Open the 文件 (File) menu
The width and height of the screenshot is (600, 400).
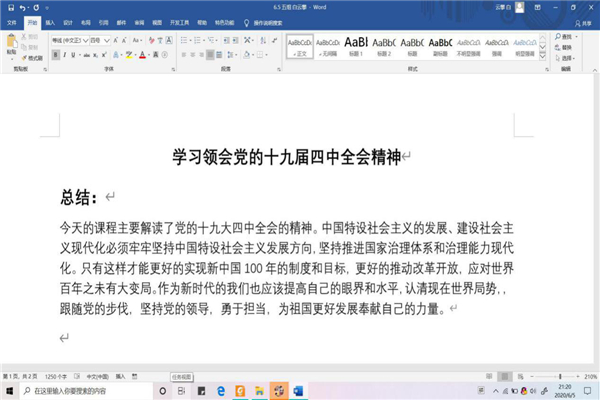pyautogui.click(x=12, y=21)
